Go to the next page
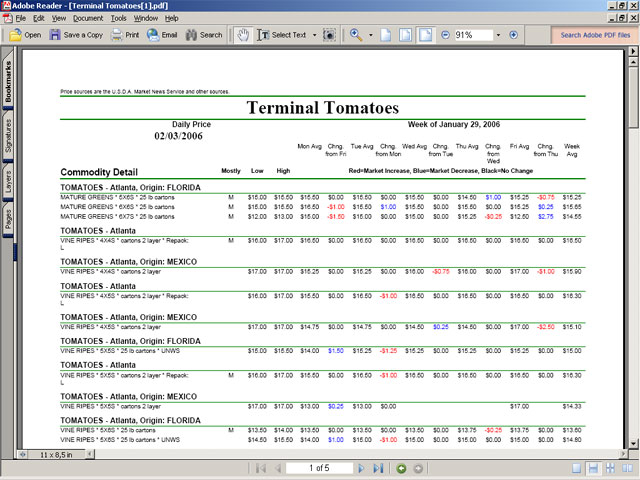 coord(361,468)
